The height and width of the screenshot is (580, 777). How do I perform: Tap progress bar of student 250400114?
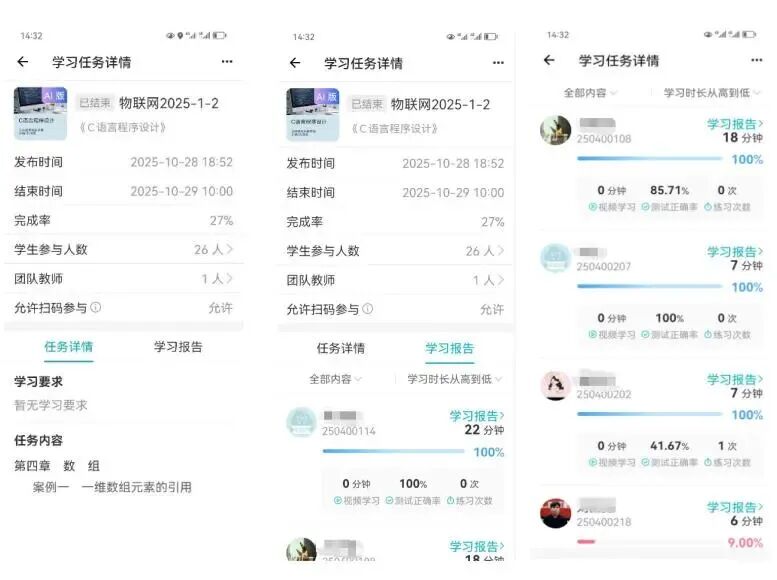(393, 451)
